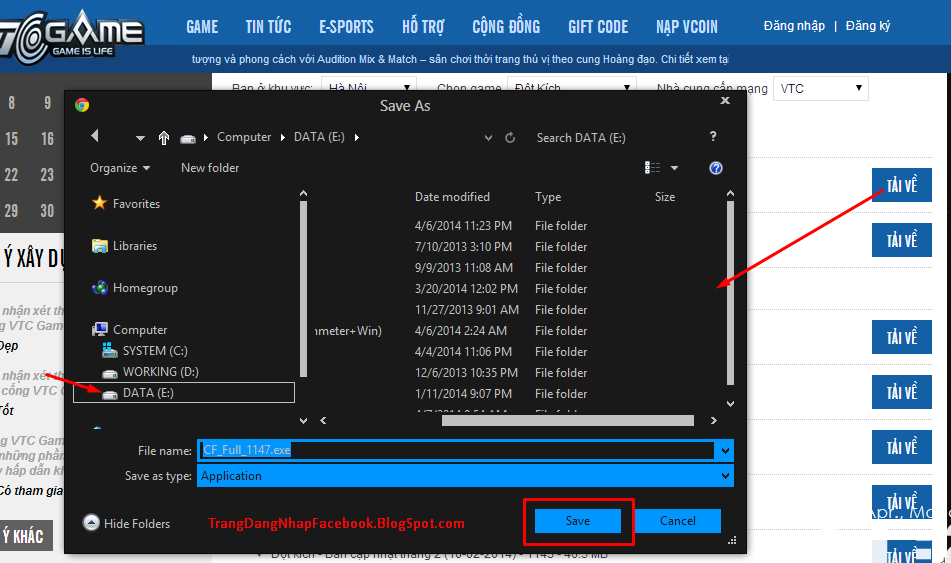Click the Libraries folder icon
Image resolution: width=951 pixels, height=563 pixels.
(99, 246)
